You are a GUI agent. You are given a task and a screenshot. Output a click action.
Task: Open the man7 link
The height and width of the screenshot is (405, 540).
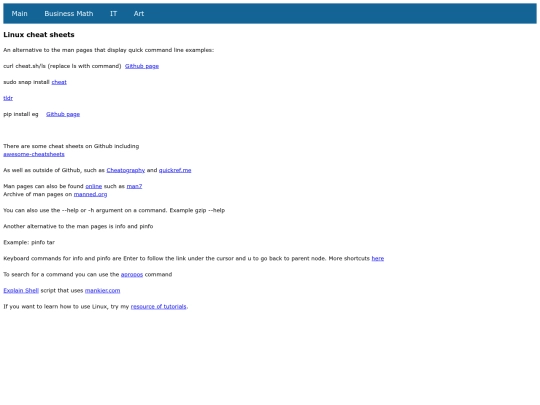pos(134,186)
